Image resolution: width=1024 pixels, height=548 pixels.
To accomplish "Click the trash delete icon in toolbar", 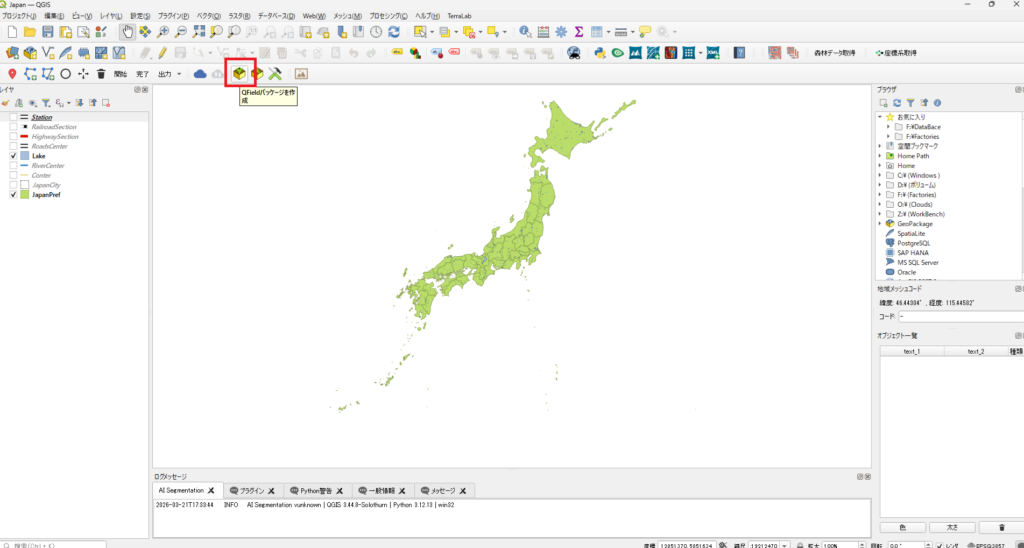I will (x=101, y=73).
